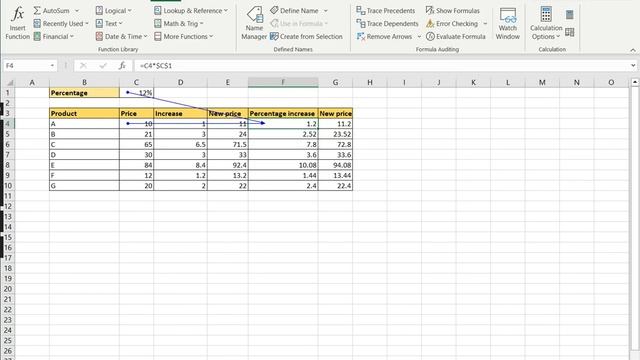The image size is (640, 360).
Task: Click the Product header cell
Action: [84, 113]
